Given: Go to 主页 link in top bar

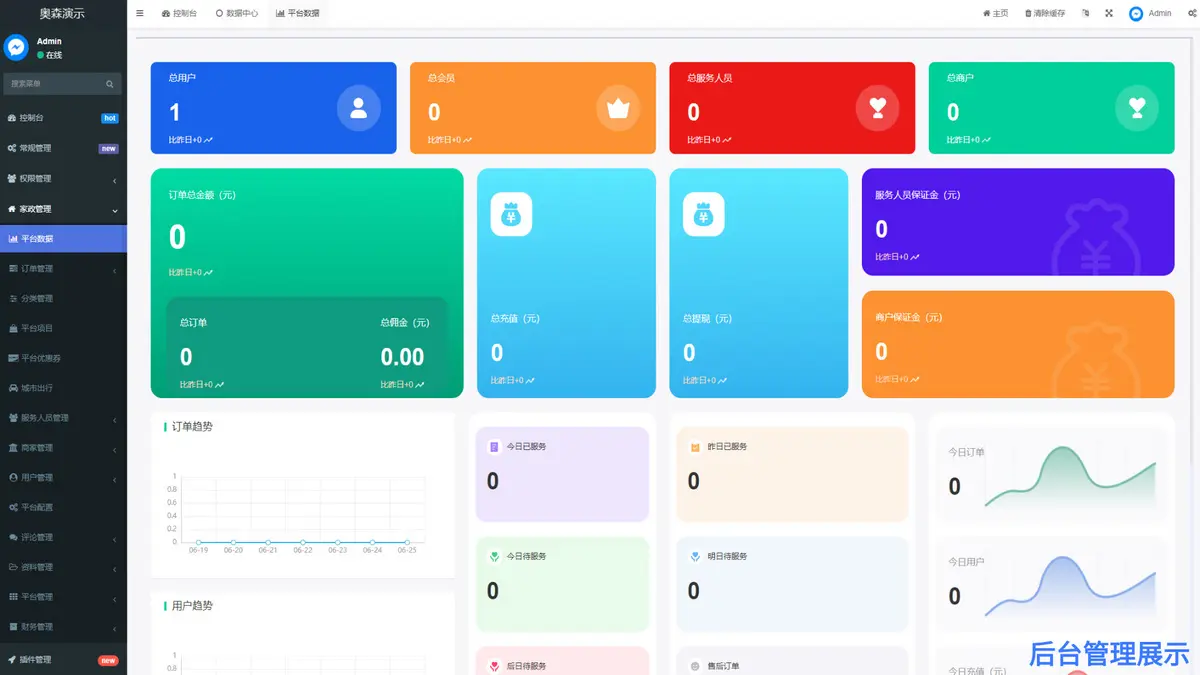Looking at the screenshot, I should tap(995, 14).
